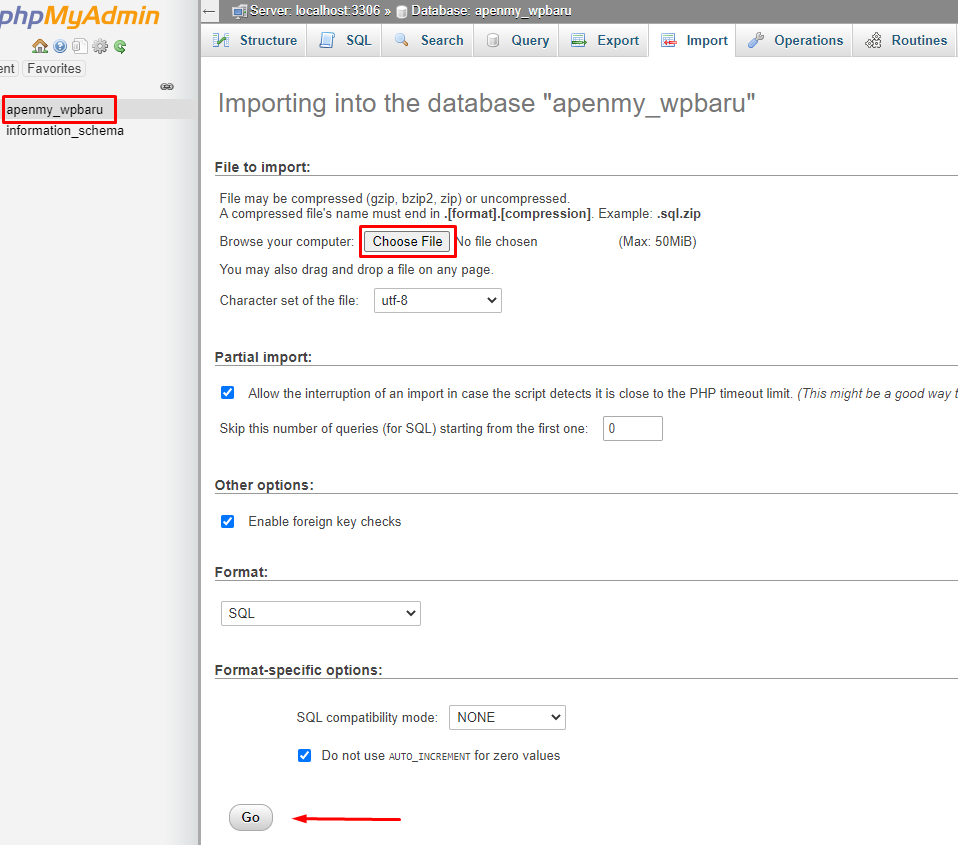Open the utf-8 character set dropdown
Screen dimensions: 958x845
click(437, 300)
